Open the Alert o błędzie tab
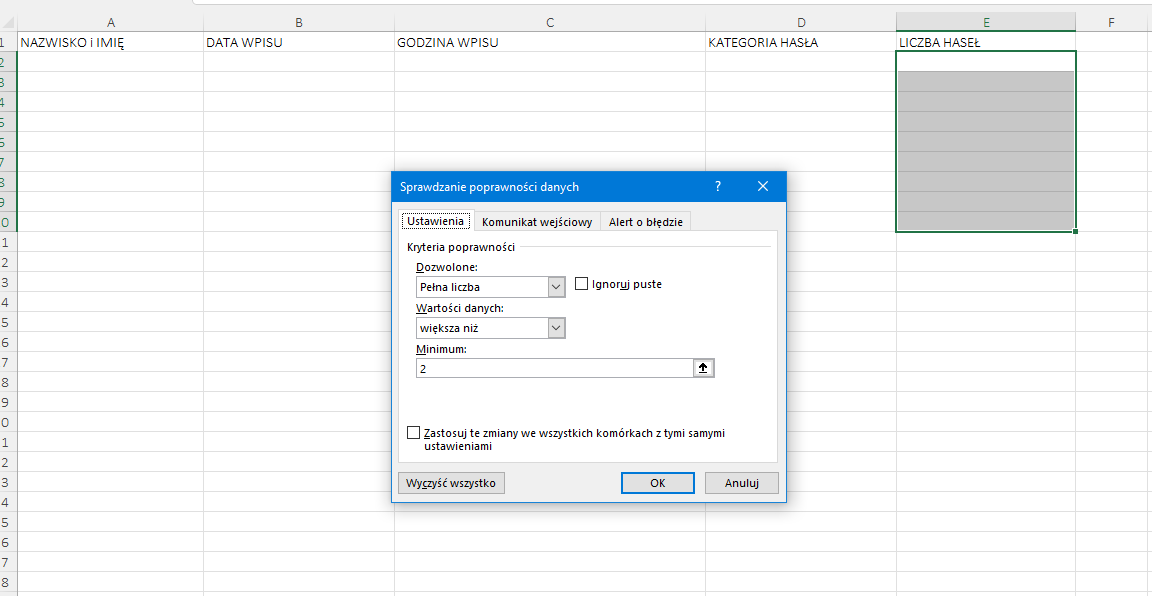Viewport: 1152px width, 596px height. pyautogui.click(x=646, y=222)
